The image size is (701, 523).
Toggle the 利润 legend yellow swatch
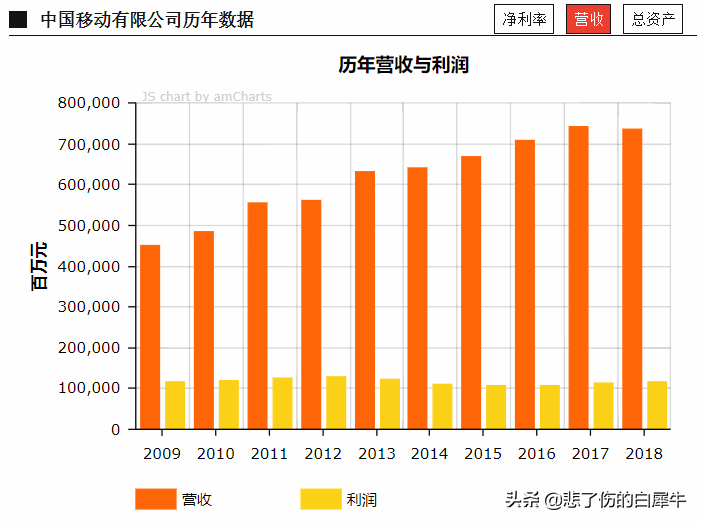click(x=321, y=499)
